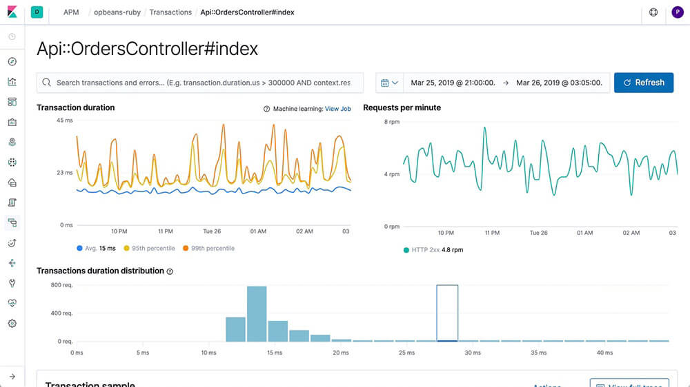Screen dimensions: 690x387
Task: Toggle the 99th percentile legend series
Action: click(209, 248)
